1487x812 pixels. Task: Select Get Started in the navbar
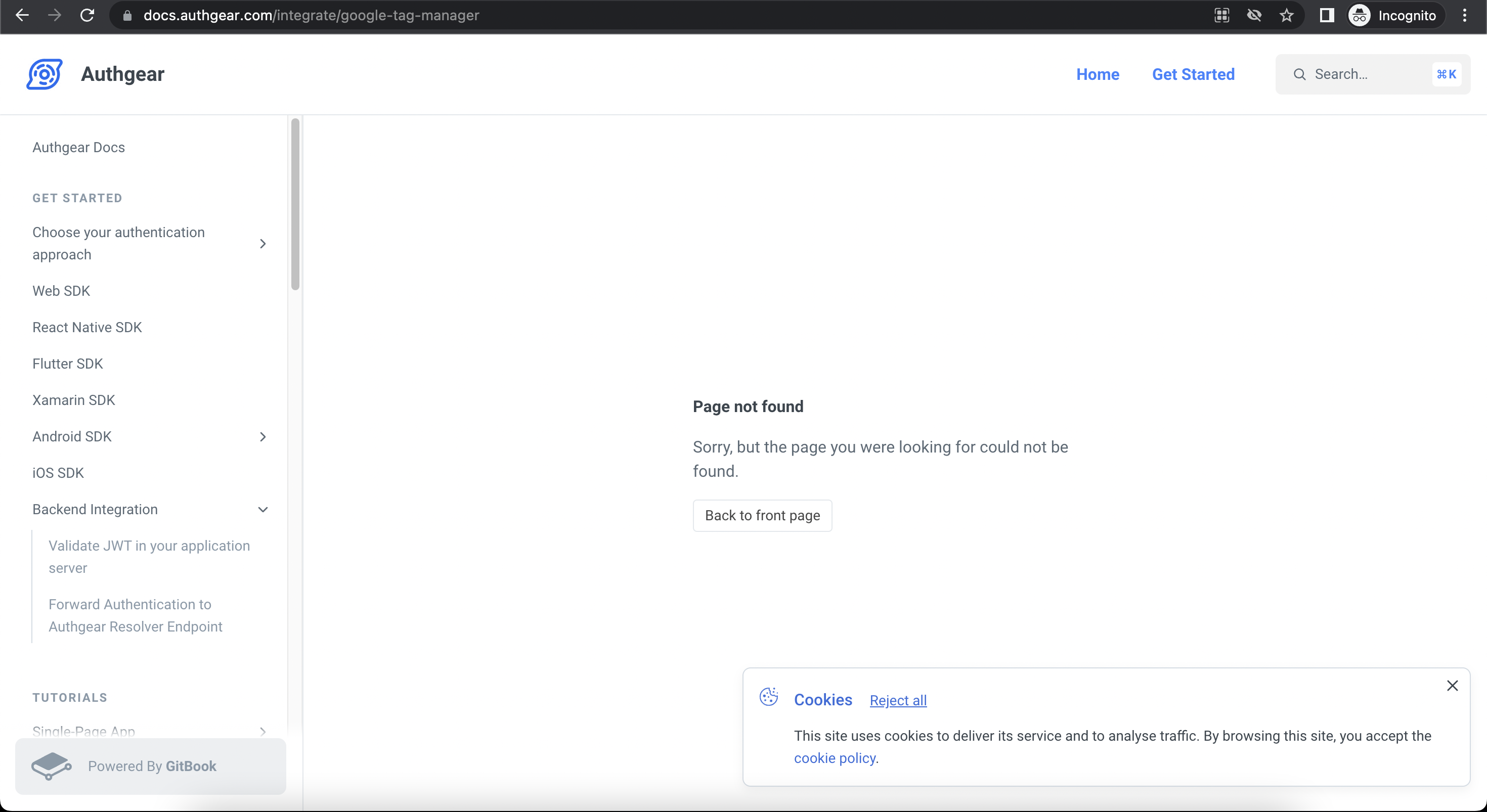coord(1193,74)
